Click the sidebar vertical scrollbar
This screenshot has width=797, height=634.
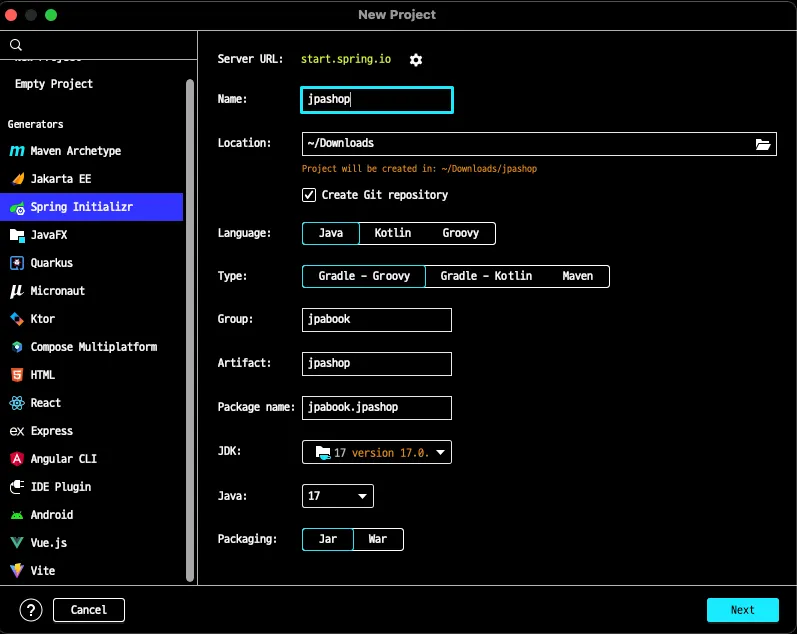tap(190, 330)
